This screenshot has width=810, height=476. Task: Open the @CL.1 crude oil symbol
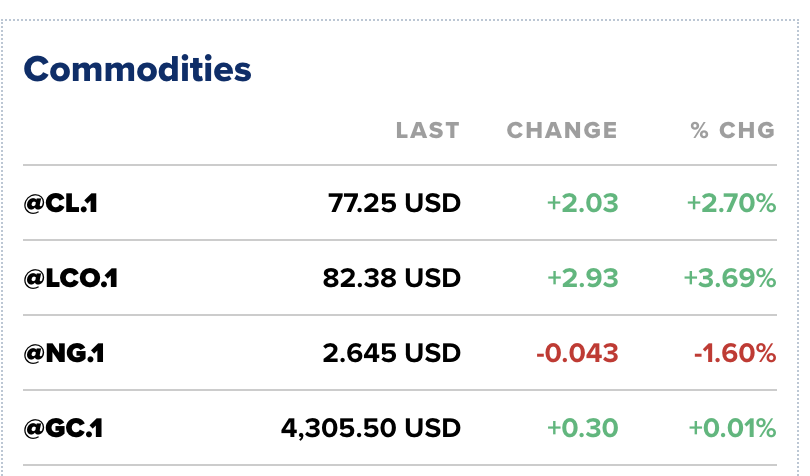60,203
